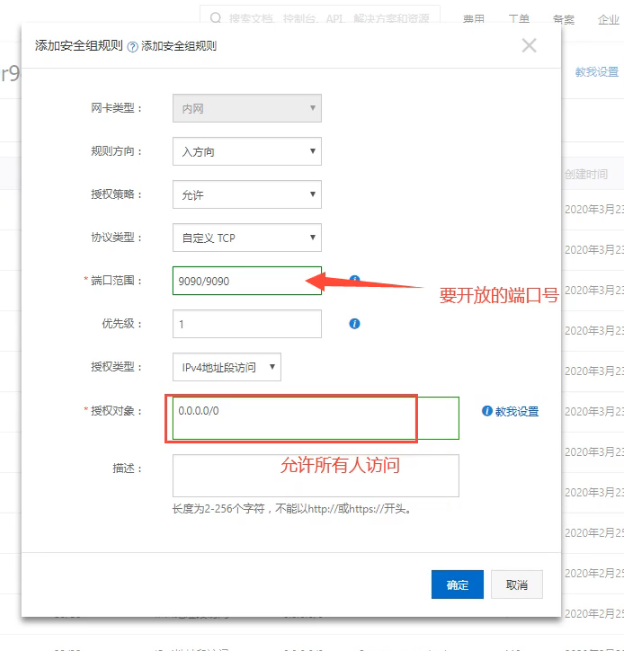Focus the 端口范围 field with 9090/9090
The height and width of the screenshot is (651, 624).
click(247, 281)
